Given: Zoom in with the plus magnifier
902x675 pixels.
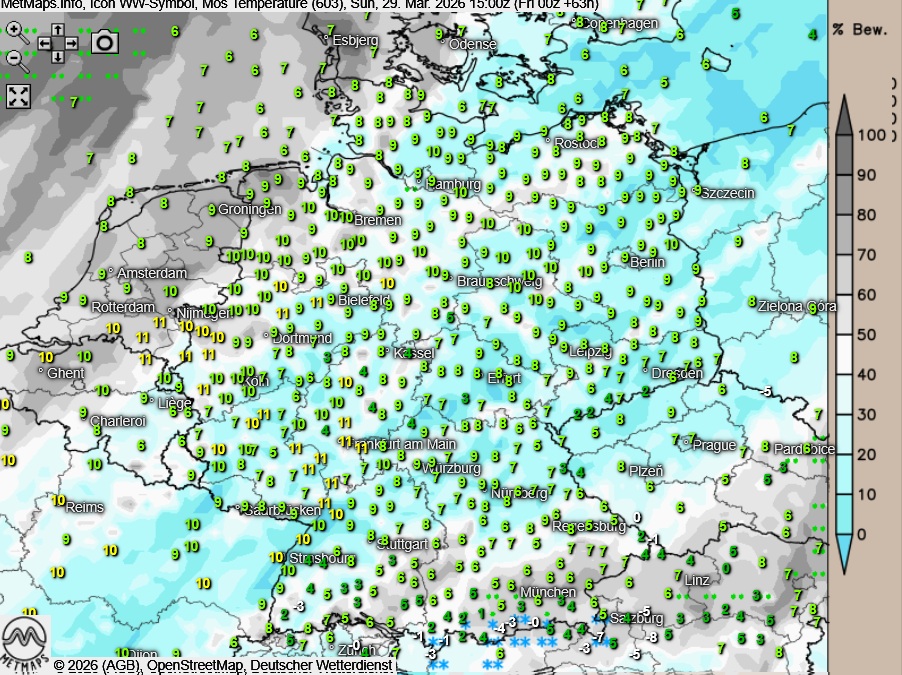Looking at the screenshot, I should tap(16, 30).
